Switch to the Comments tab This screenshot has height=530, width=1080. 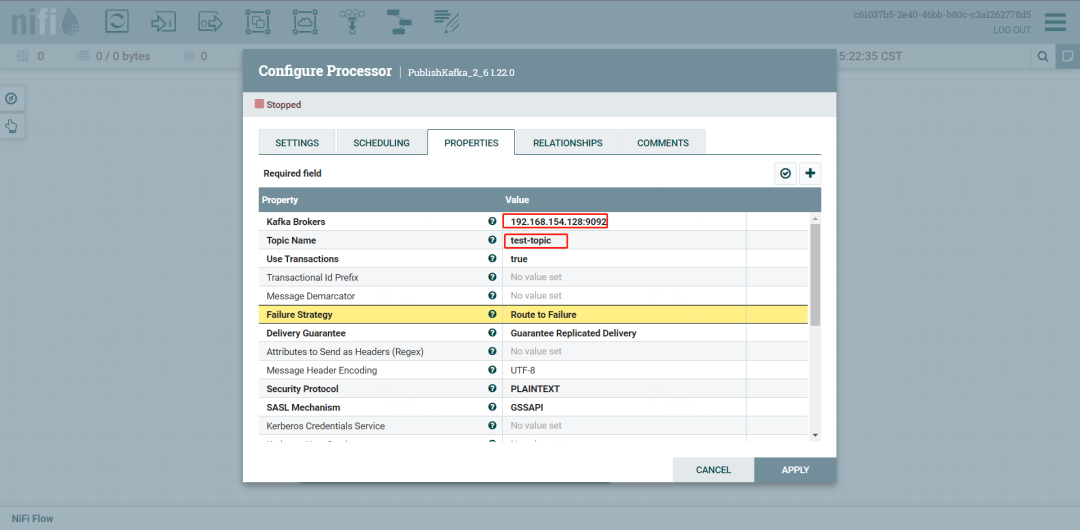coord(663,143)
